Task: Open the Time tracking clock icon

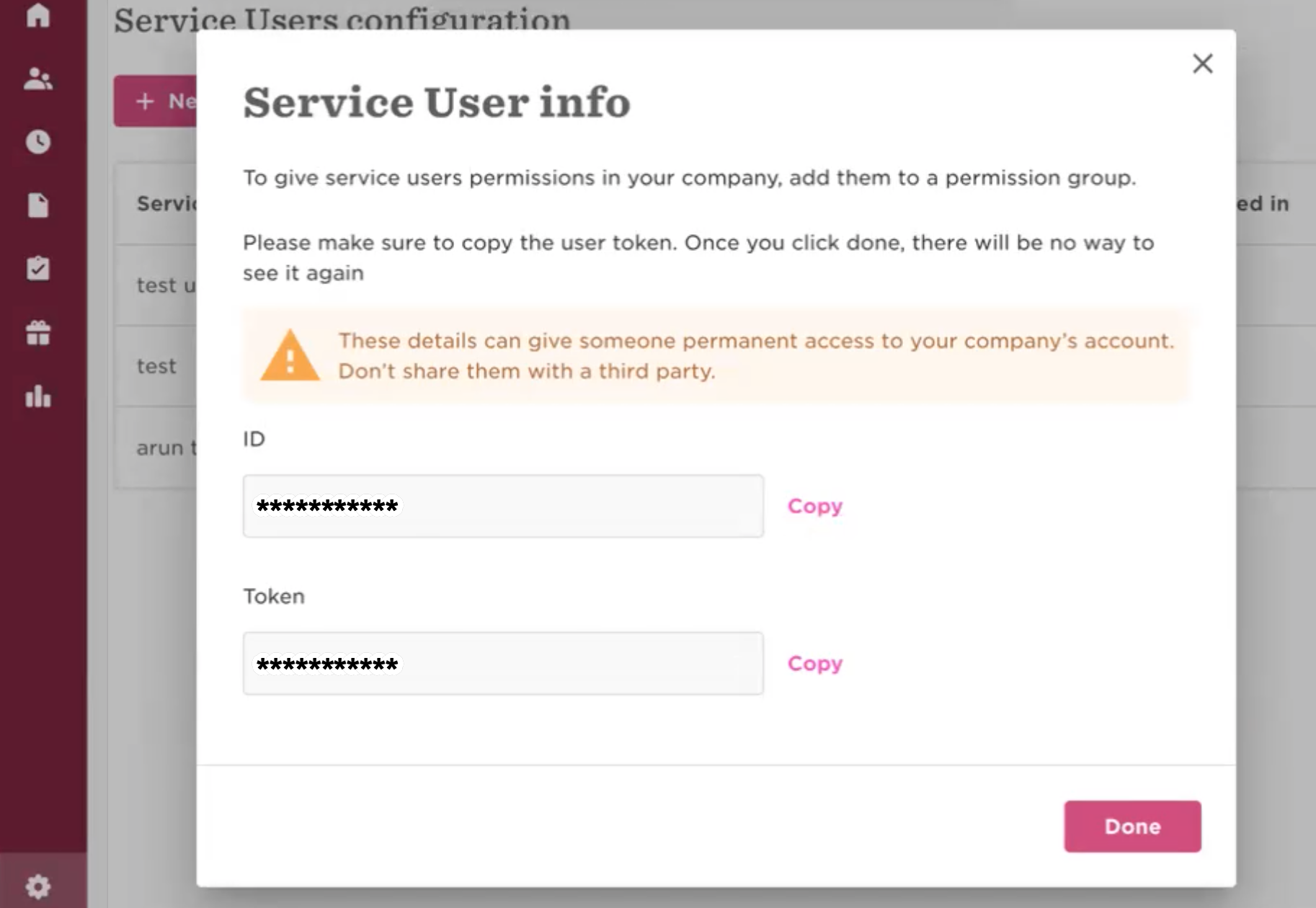Action: click(37, 142)
